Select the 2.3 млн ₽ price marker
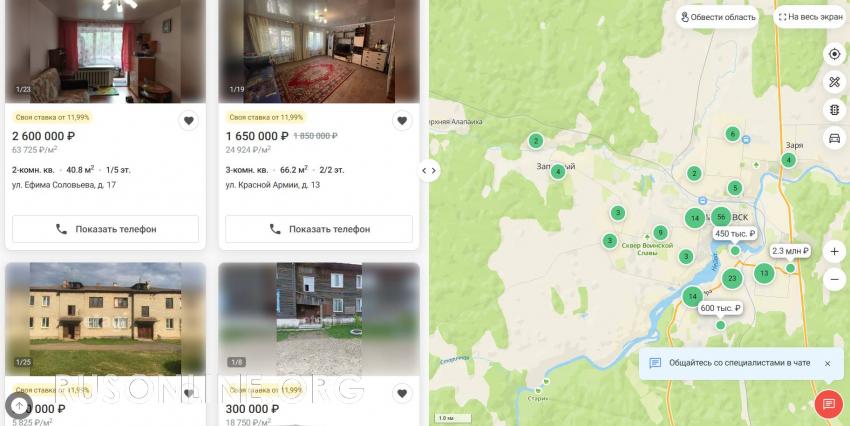 click(790, 251)
